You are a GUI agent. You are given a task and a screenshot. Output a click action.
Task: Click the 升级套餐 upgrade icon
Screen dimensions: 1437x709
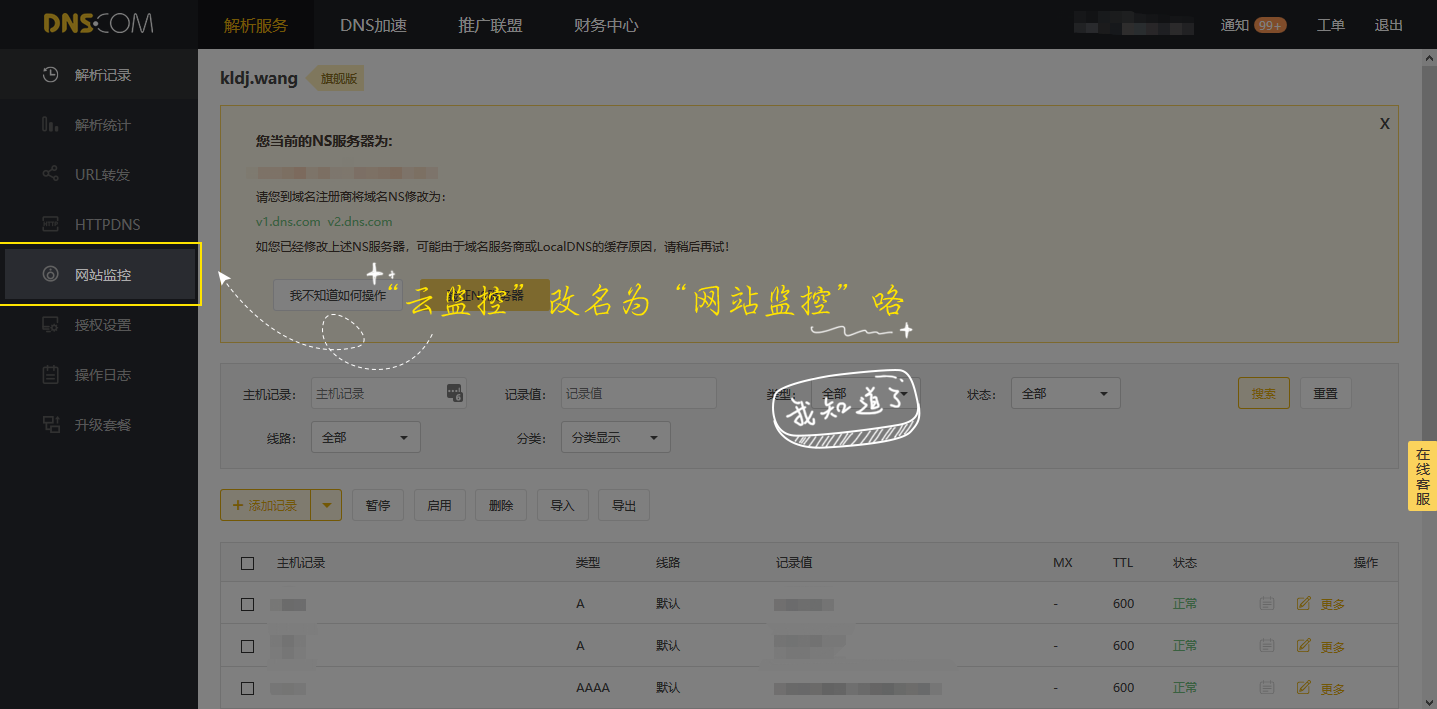tap(50, 425)
